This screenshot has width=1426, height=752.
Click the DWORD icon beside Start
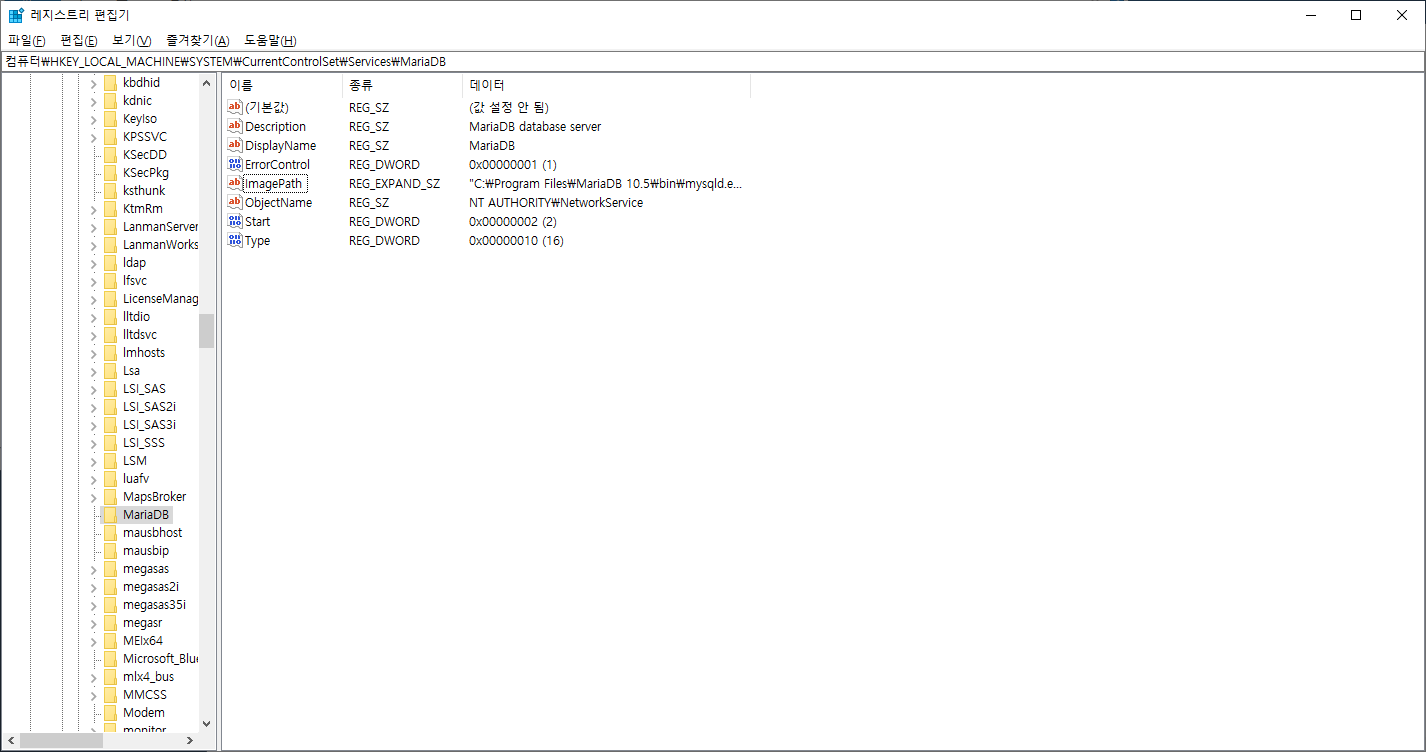click(x=235, y=221)
